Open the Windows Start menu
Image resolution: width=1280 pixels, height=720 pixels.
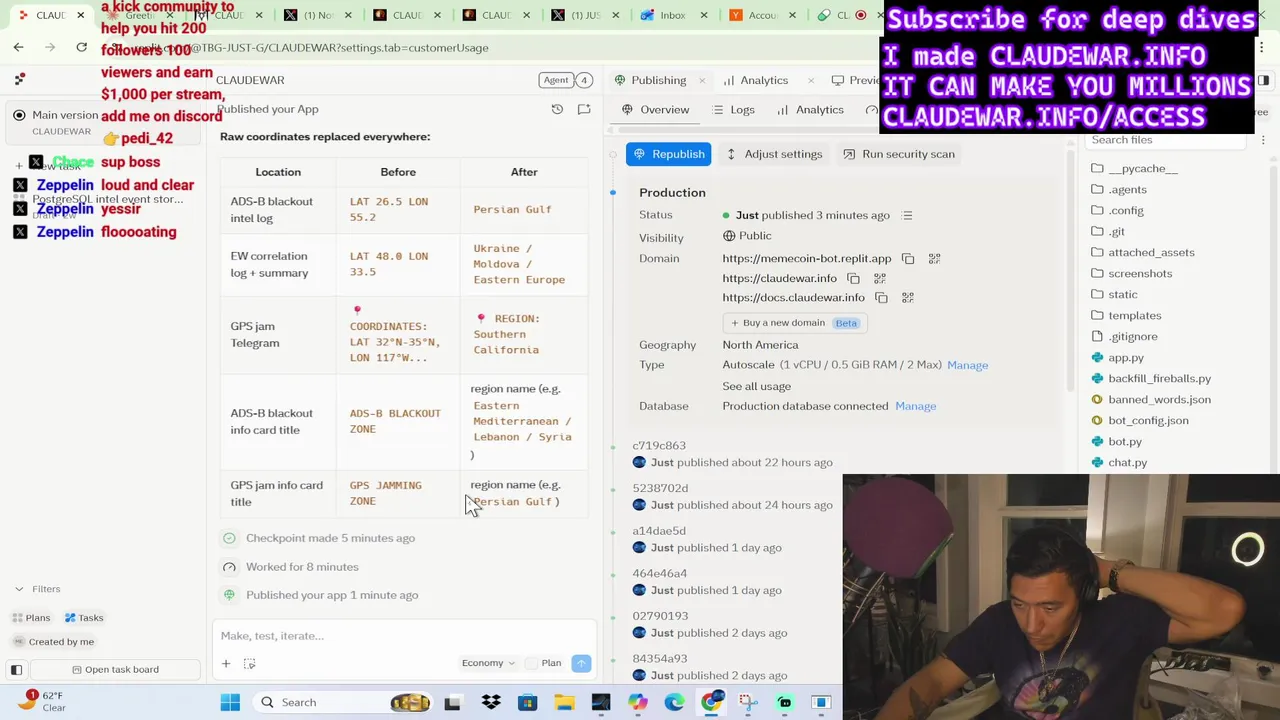pos(230,702)
